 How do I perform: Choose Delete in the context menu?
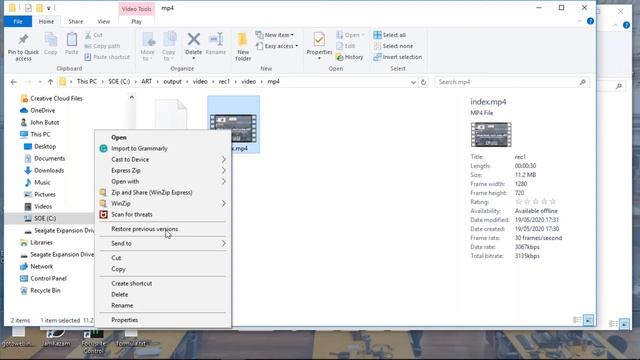click(120, 294)
